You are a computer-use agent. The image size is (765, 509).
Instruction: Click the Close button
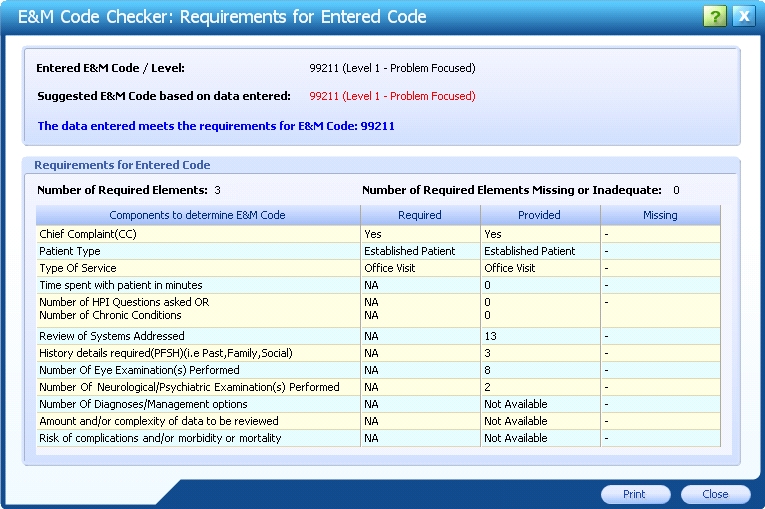[715, 494]
